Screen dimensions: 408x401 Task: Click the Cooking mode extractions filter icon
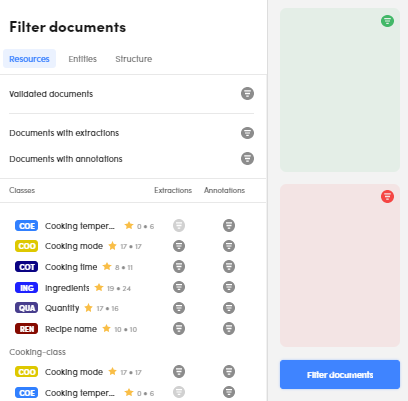click(179, 246)
